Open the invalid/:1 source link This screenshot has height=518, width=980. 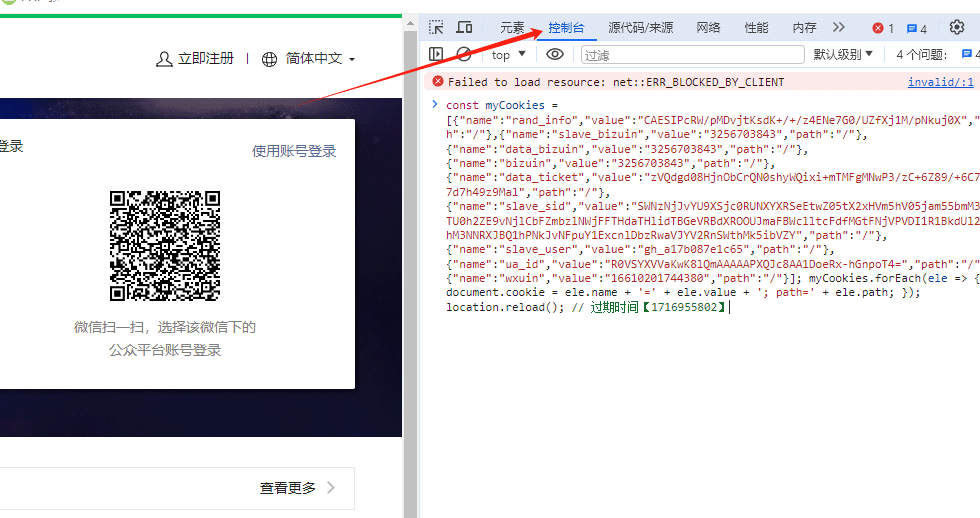click(941, 82)
